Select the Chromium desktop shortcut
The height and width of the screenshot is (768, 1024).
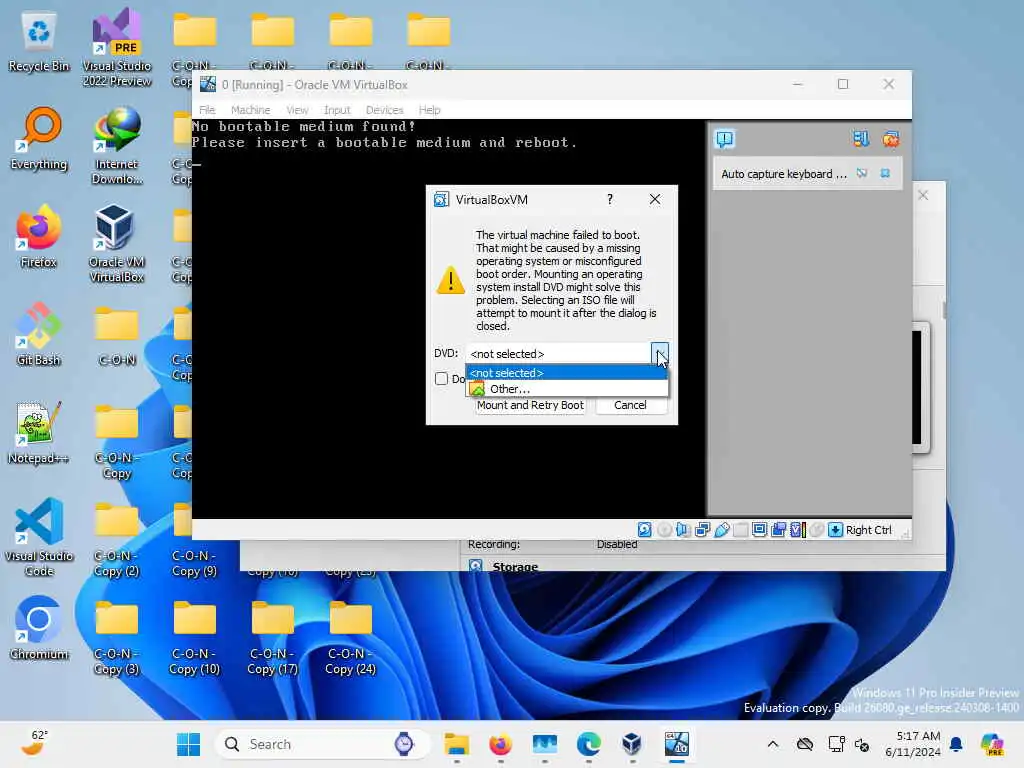point(39,629)
